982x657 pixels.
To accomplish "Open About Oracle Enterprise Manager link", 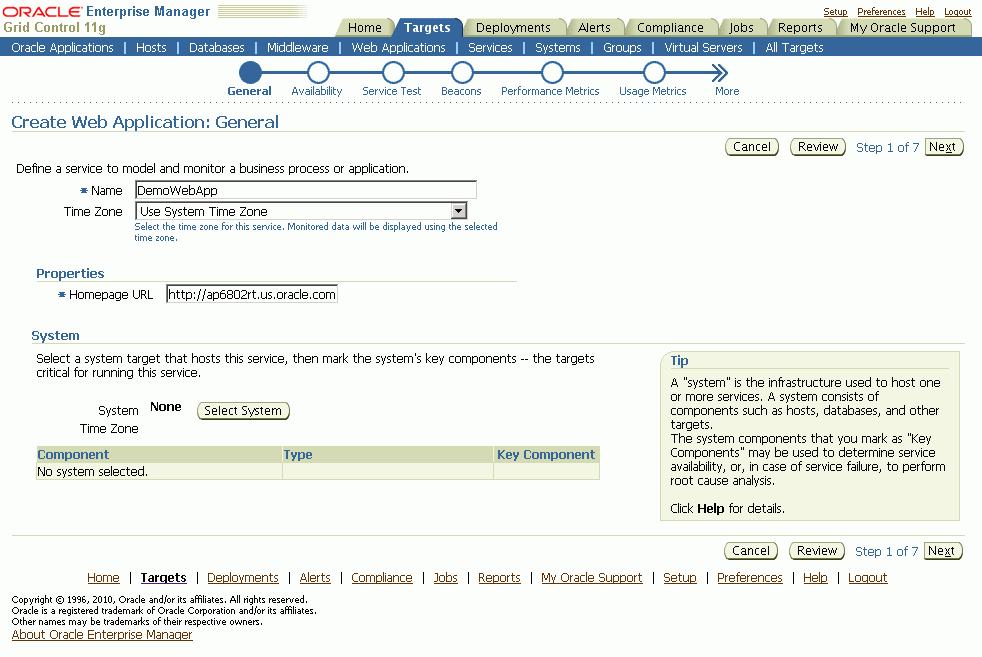I will pyautogui.click(x=102, y=635).
